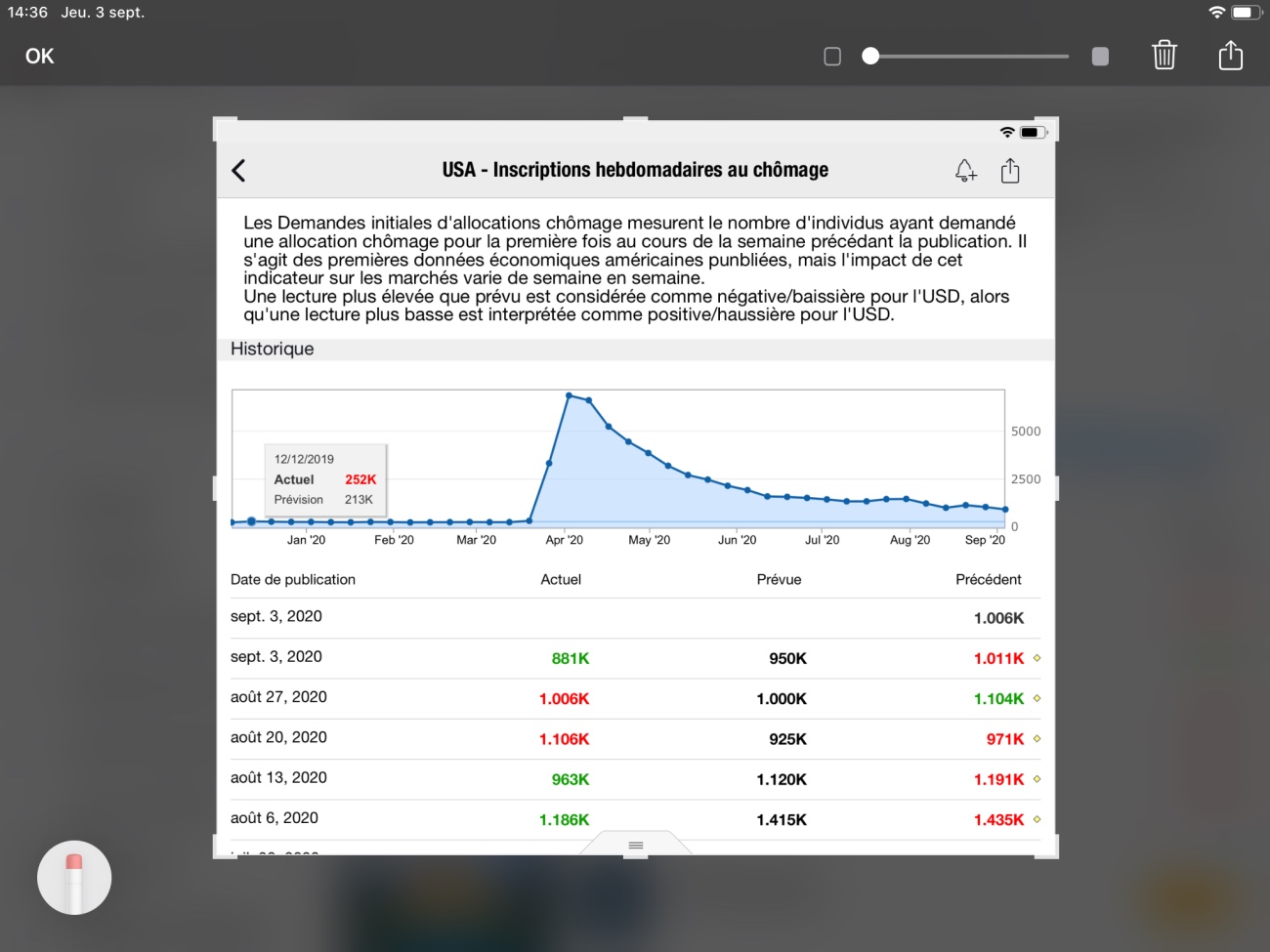This screenshot has width=1270, height=952.
Task: Tap the trash icon to delete screenshot
Action: [1164, 56]
